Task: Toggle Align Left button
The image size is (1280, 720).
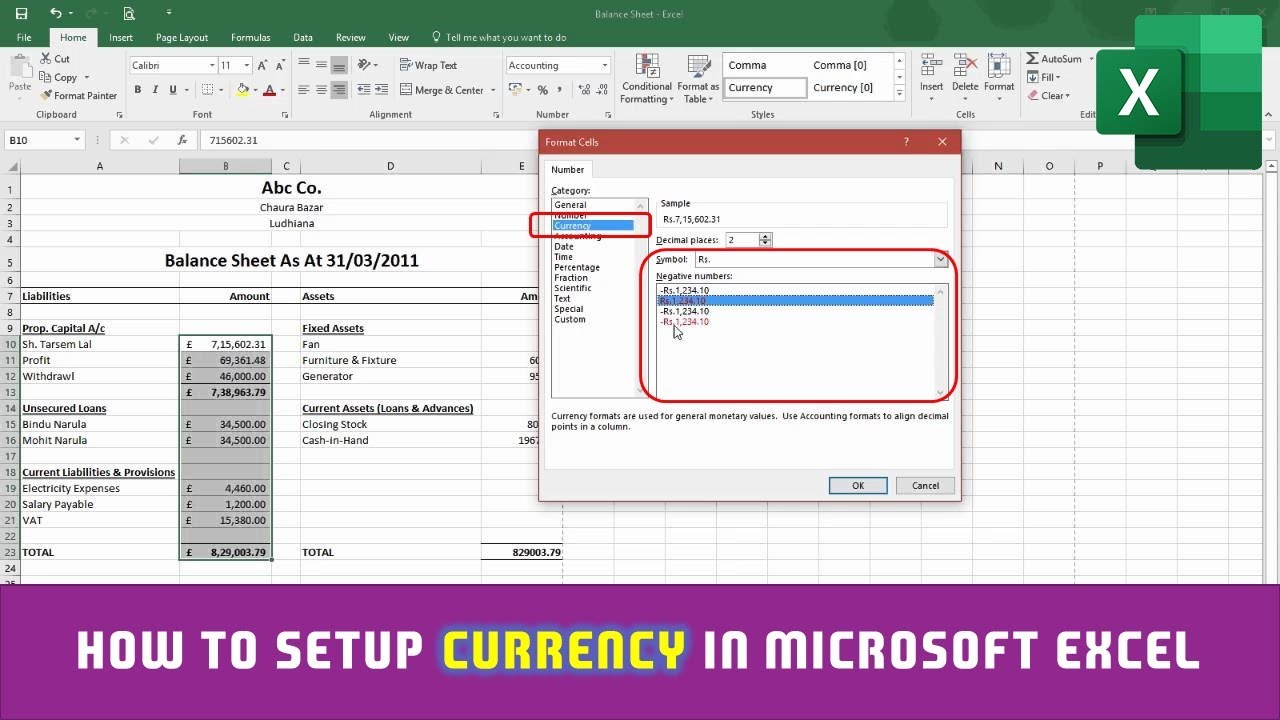Action: click(304, 90)
